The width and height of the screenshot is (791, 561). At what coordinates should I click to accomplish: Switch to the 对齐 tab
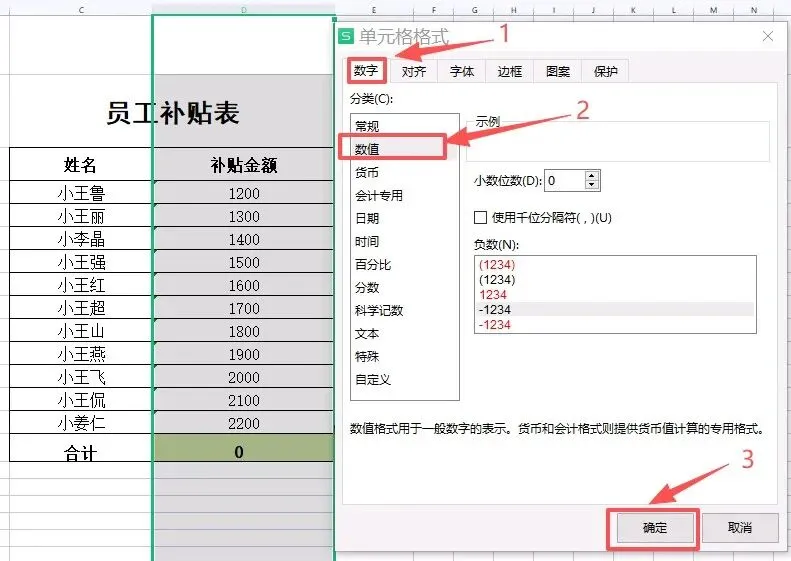(x=414, y=71)
